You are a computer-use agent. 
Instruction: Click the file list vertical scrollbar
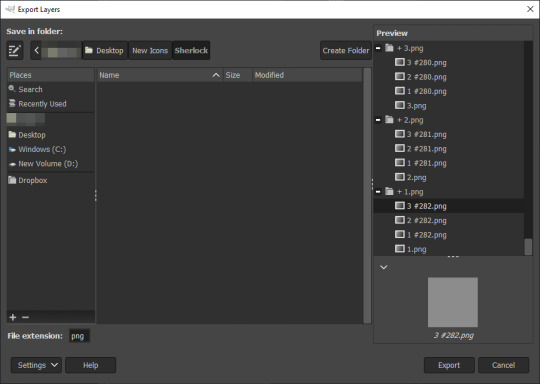[x=367, y=196]
